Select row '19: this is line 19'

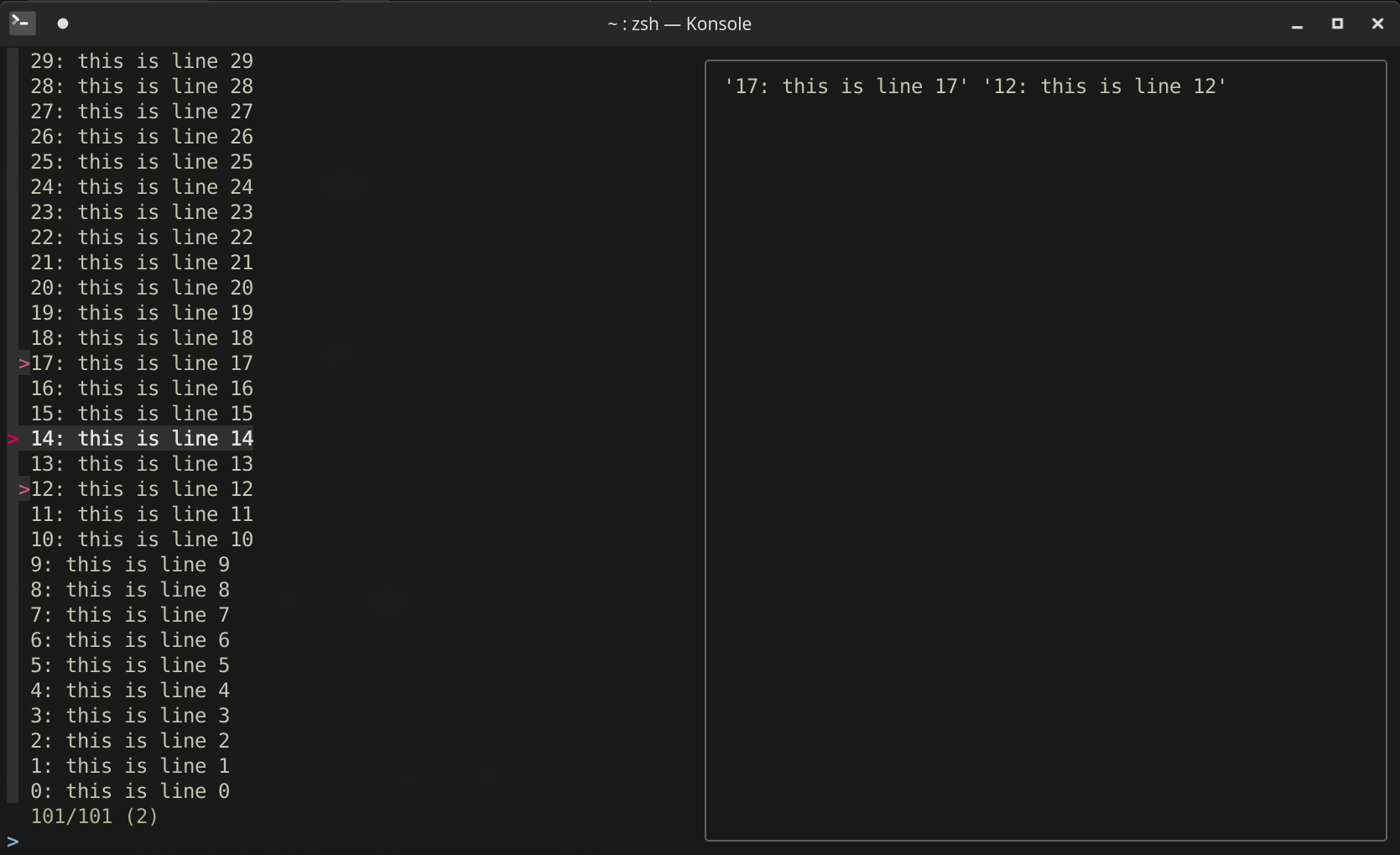(x=142, y=313)
